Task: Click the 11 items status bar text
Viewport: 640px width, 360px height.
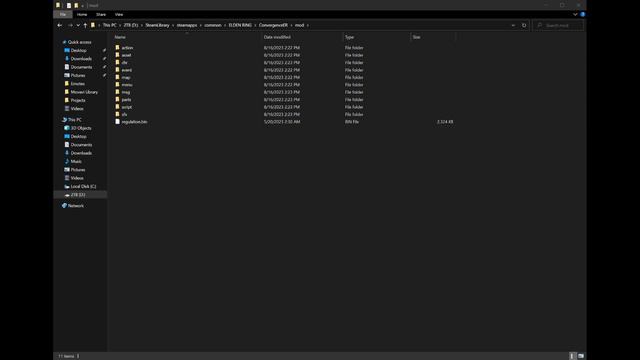Action: pyautogui.click(x=66, y=356)
